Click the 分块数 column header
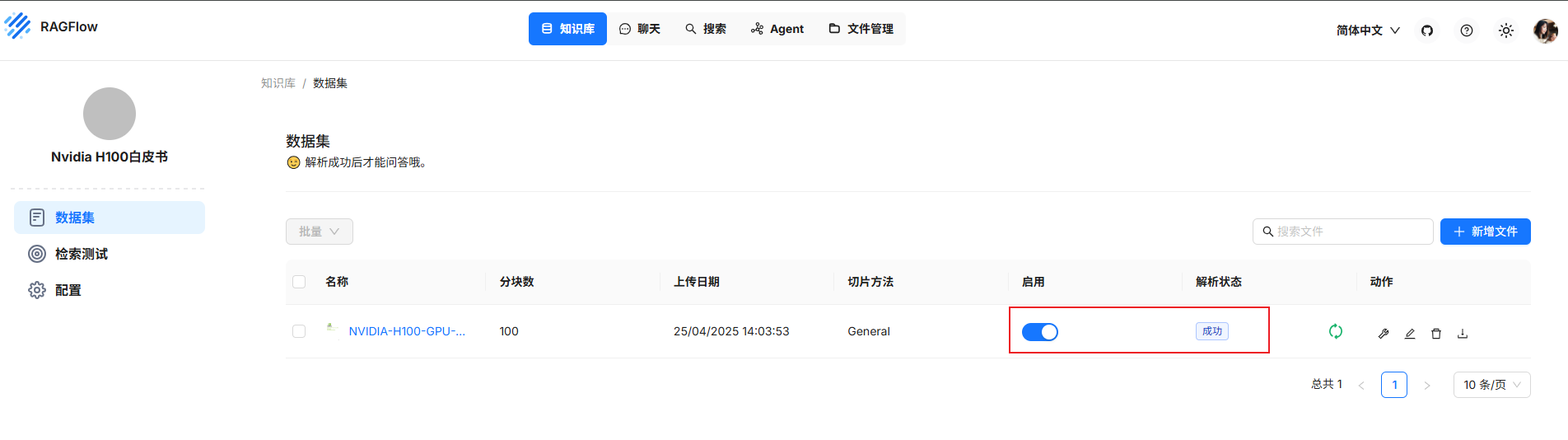 tap(516, 282)
